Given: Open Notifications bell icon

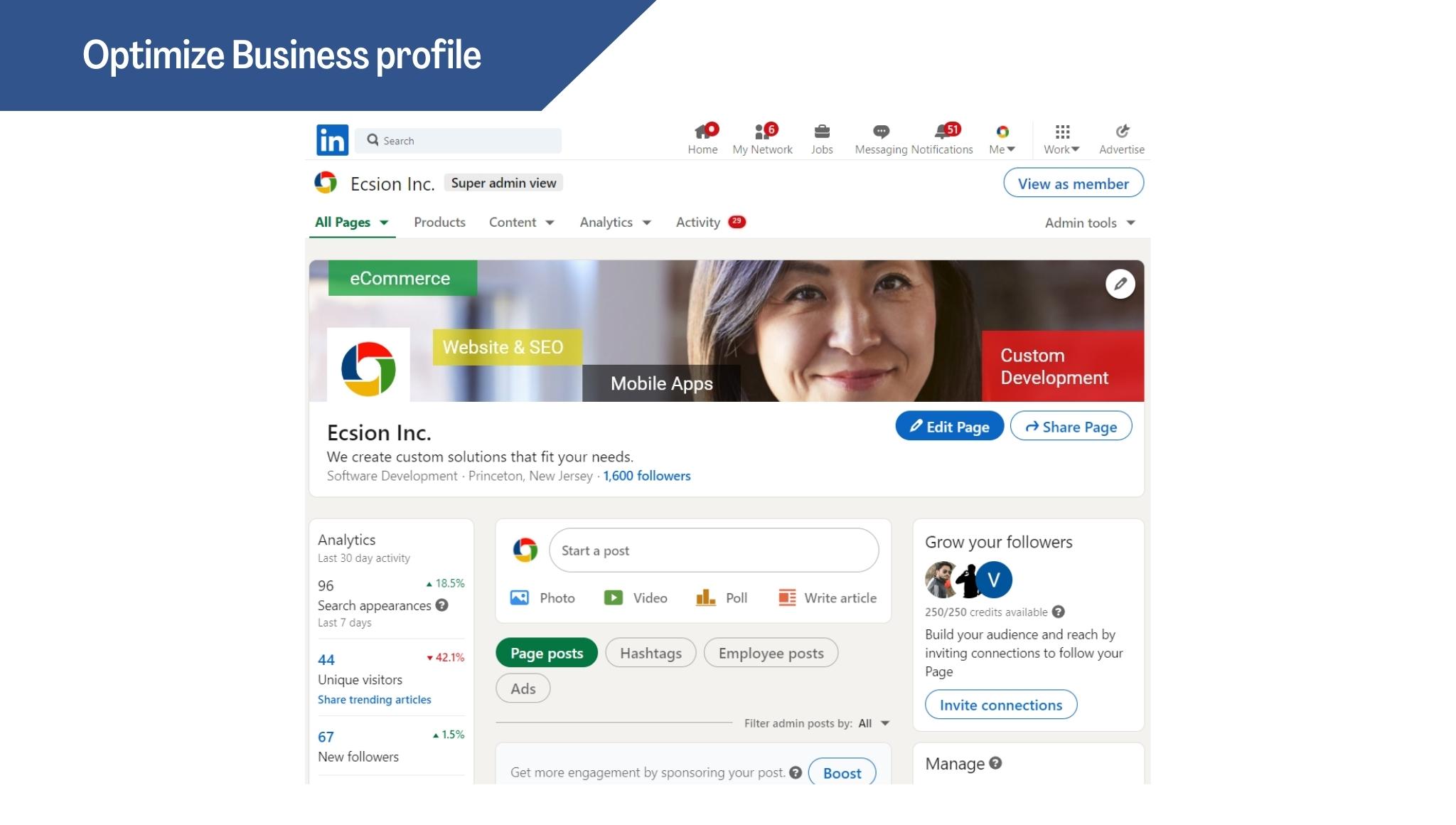Looking at the screenshot, I should (943, 132).
